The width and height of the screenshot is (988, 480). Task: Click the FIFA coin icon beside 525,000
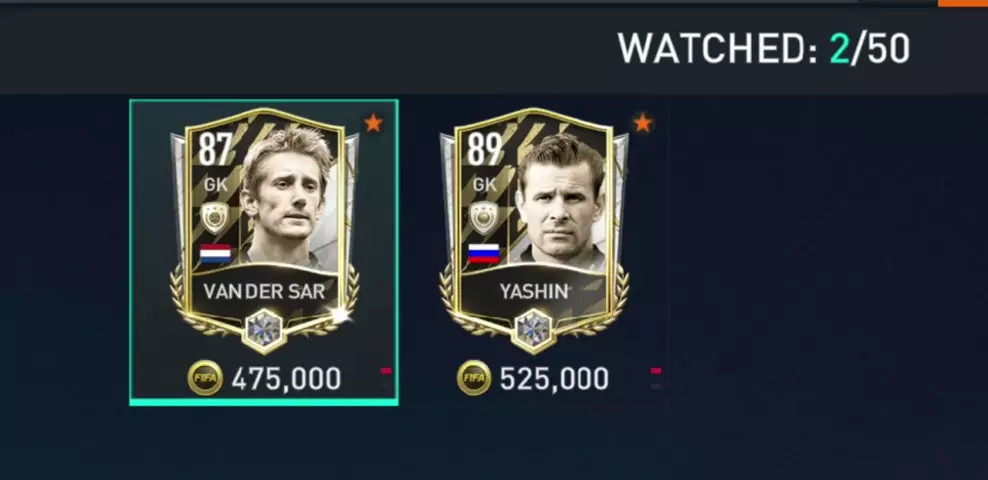474,378
